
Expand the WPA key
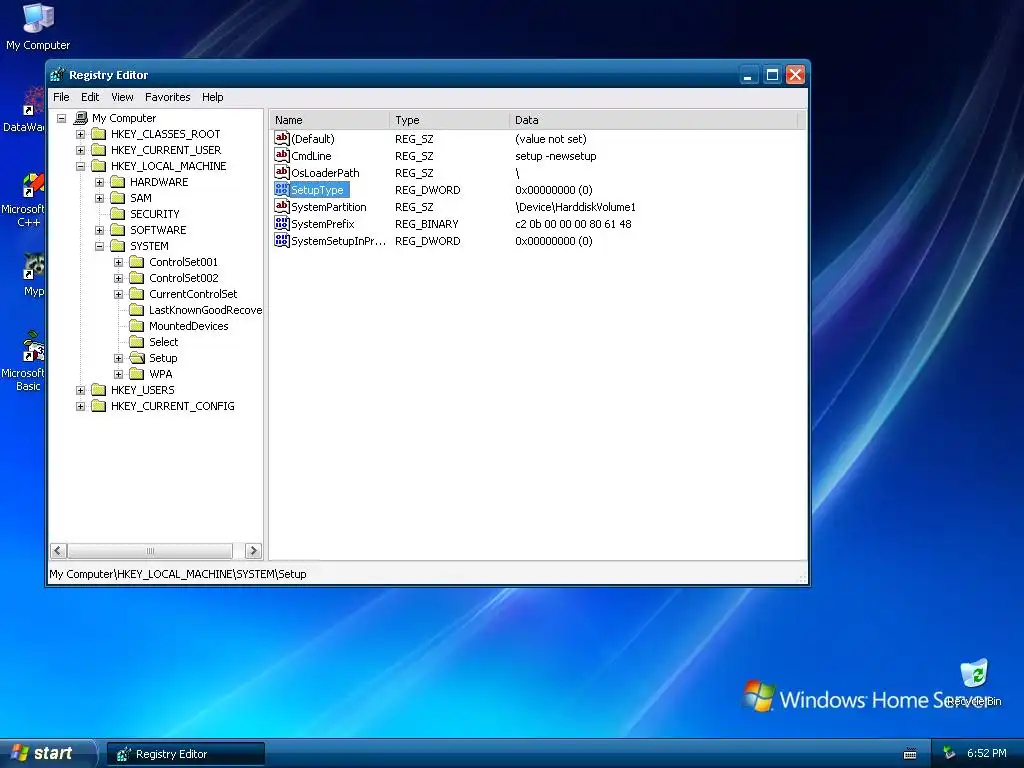[x=118, y=374]
